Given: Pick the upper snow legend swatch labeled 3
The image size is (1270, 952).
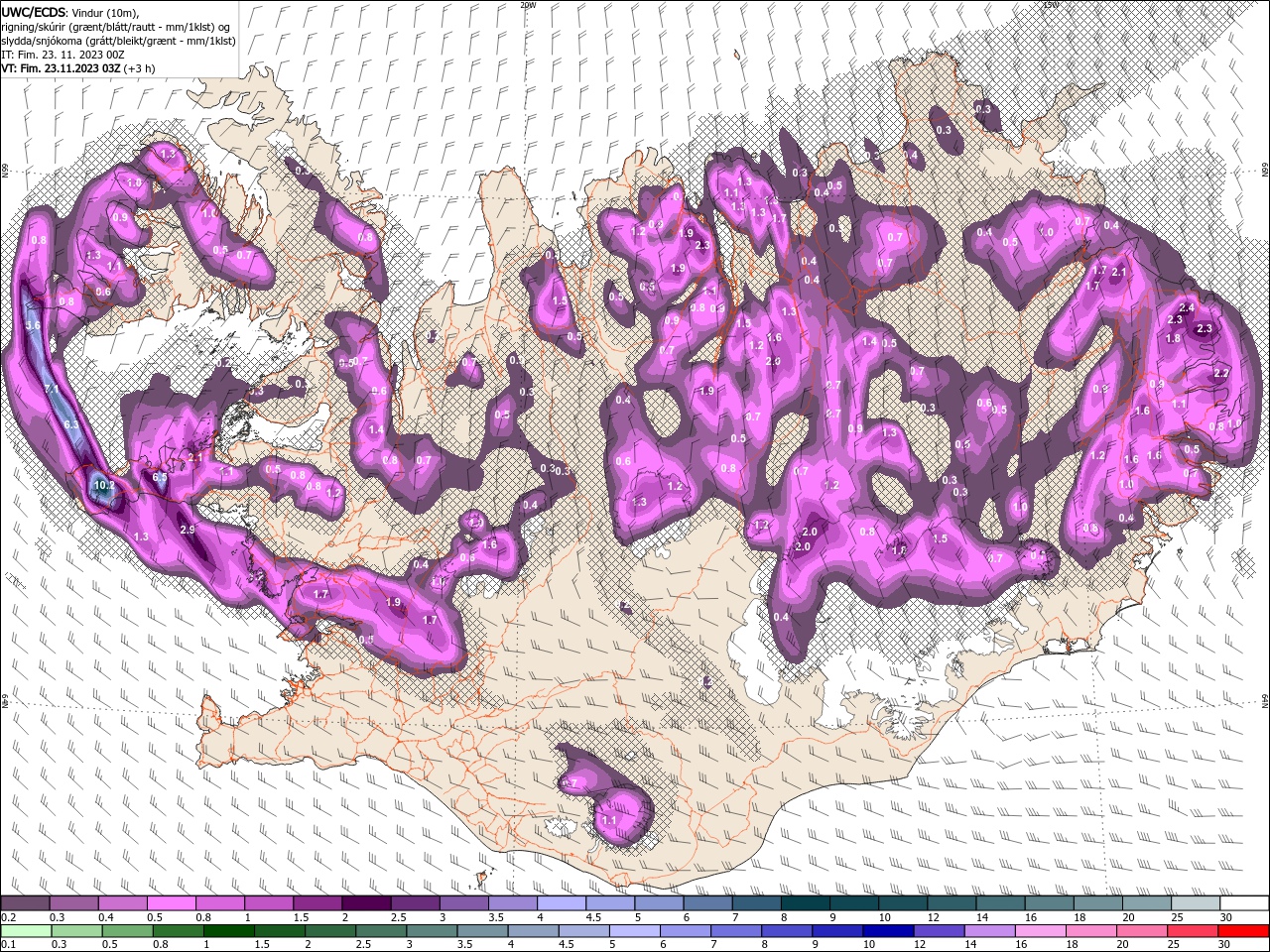Looking at the screenshot, I should pos(463,903).
